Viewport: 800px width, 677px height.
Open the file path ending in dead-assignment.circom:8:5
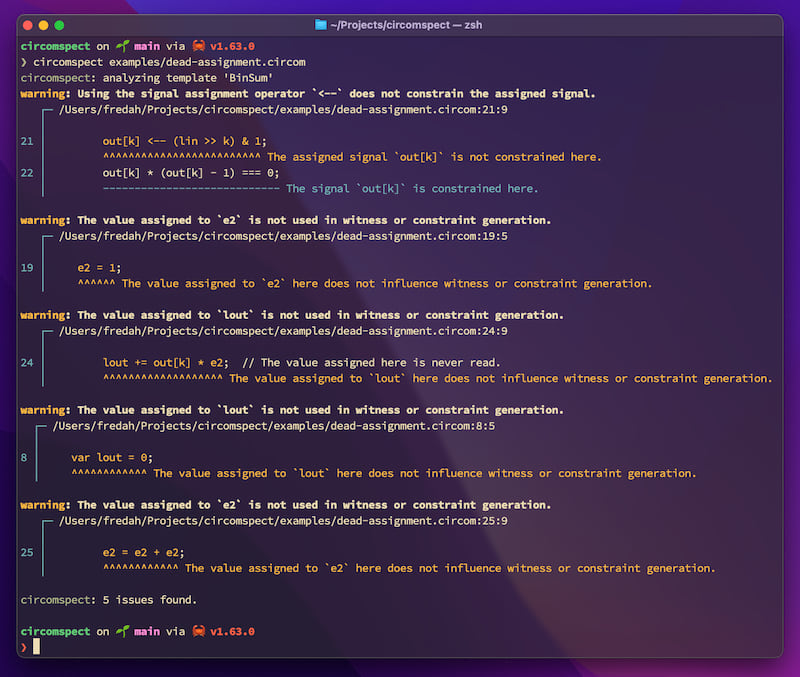[273, 426]
